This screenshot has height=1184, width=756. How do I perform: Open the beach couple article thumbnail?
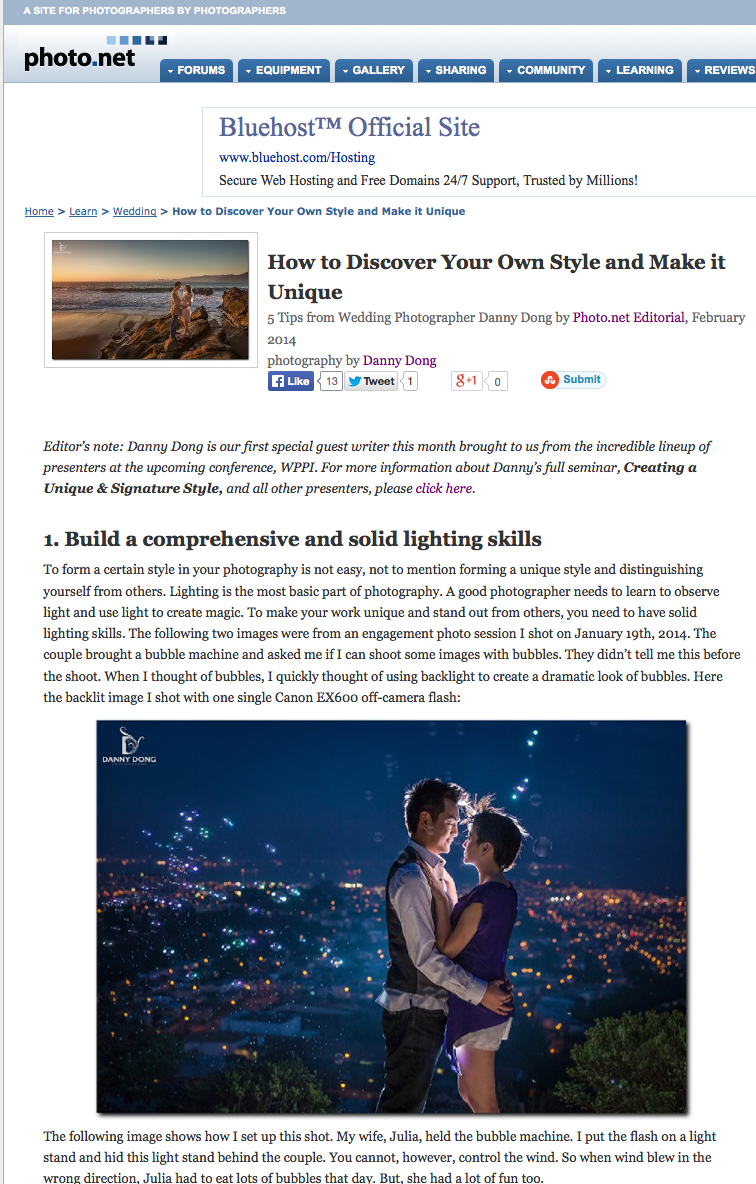point(150,300)
